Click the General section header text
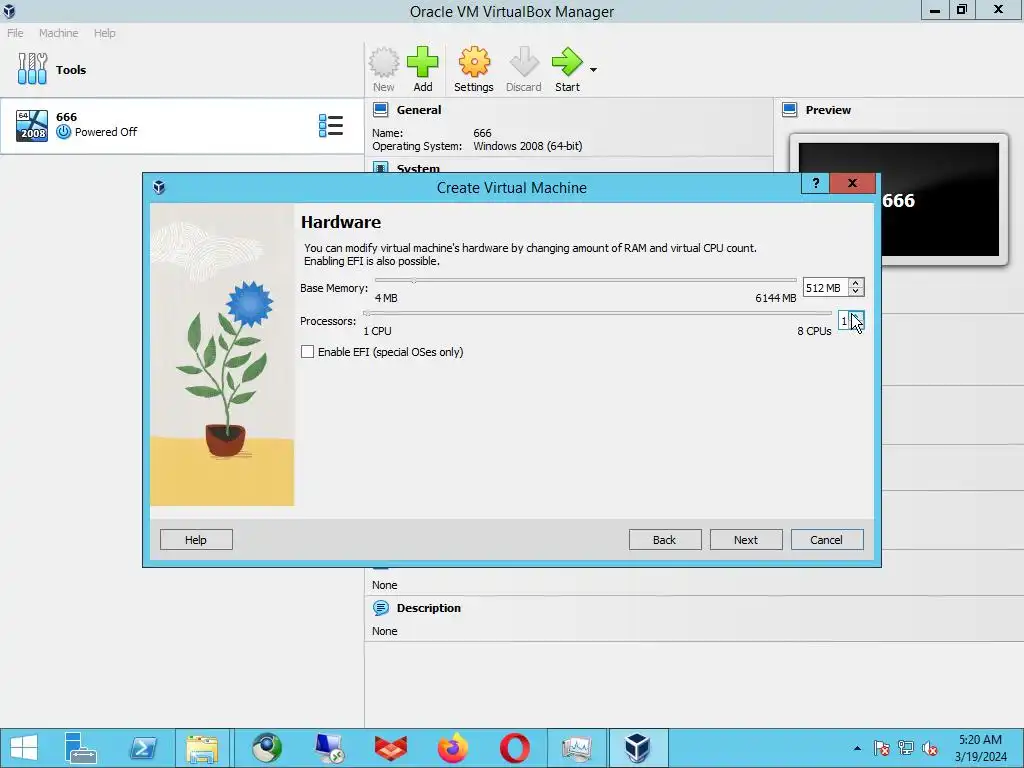This screenshot has height=768, width=1024. [x=419, y=110]
